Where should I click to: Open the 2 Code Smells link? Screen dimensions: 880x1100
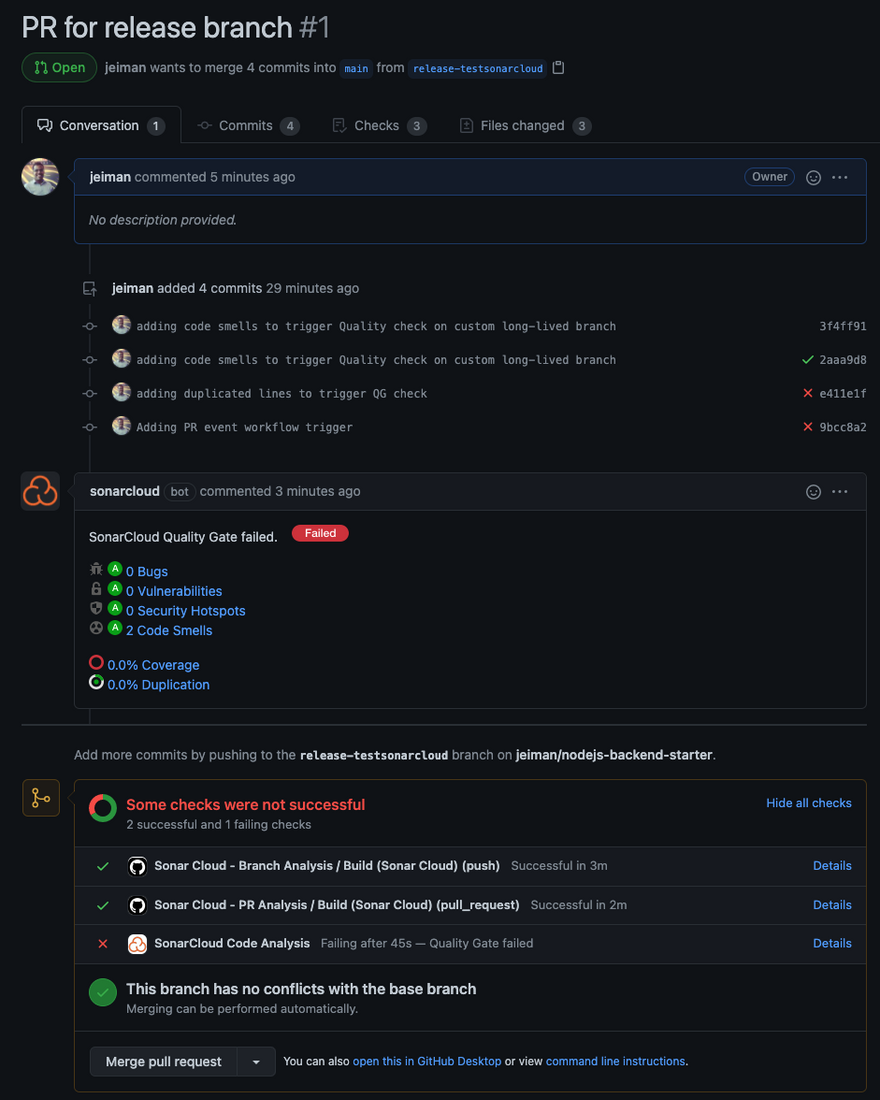click(x=169, y=631)
